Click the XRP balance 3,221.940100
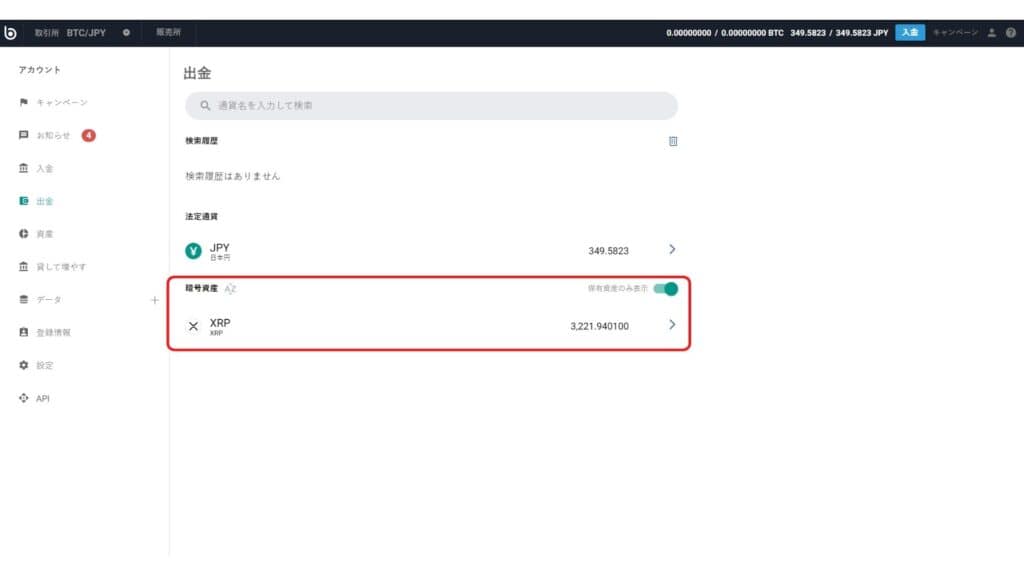This screenshot has height=576, width=1024. coord(599,326)
